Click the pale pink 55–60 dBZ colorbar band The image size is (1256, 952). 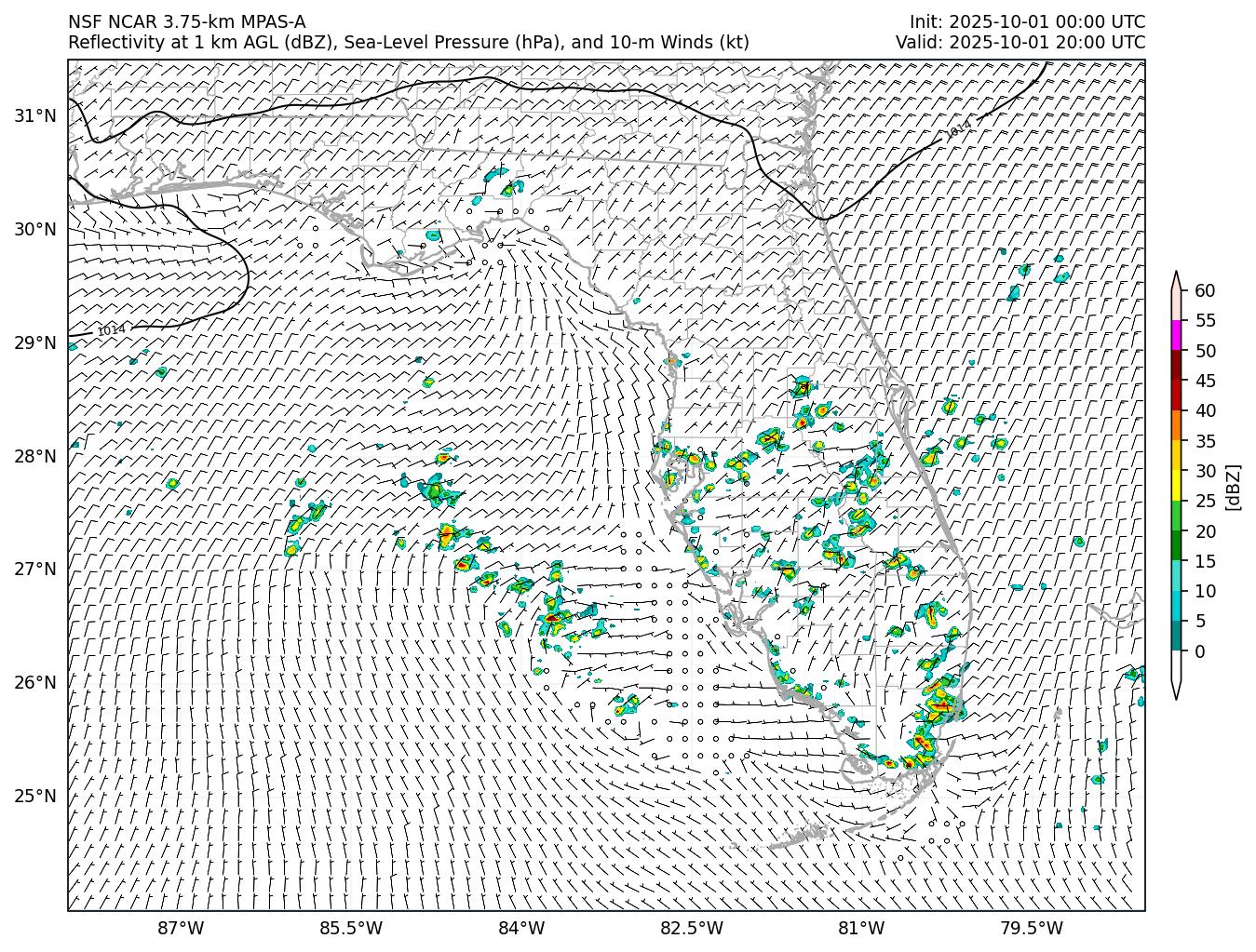(1176, 305)
